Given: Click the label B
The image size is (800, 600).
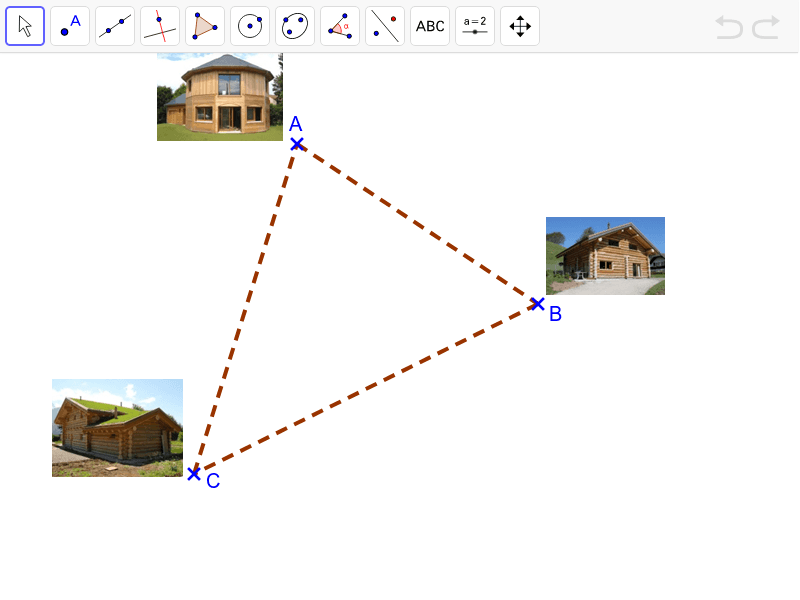Looking at the screenshot, I should click(x=556, y=314).
